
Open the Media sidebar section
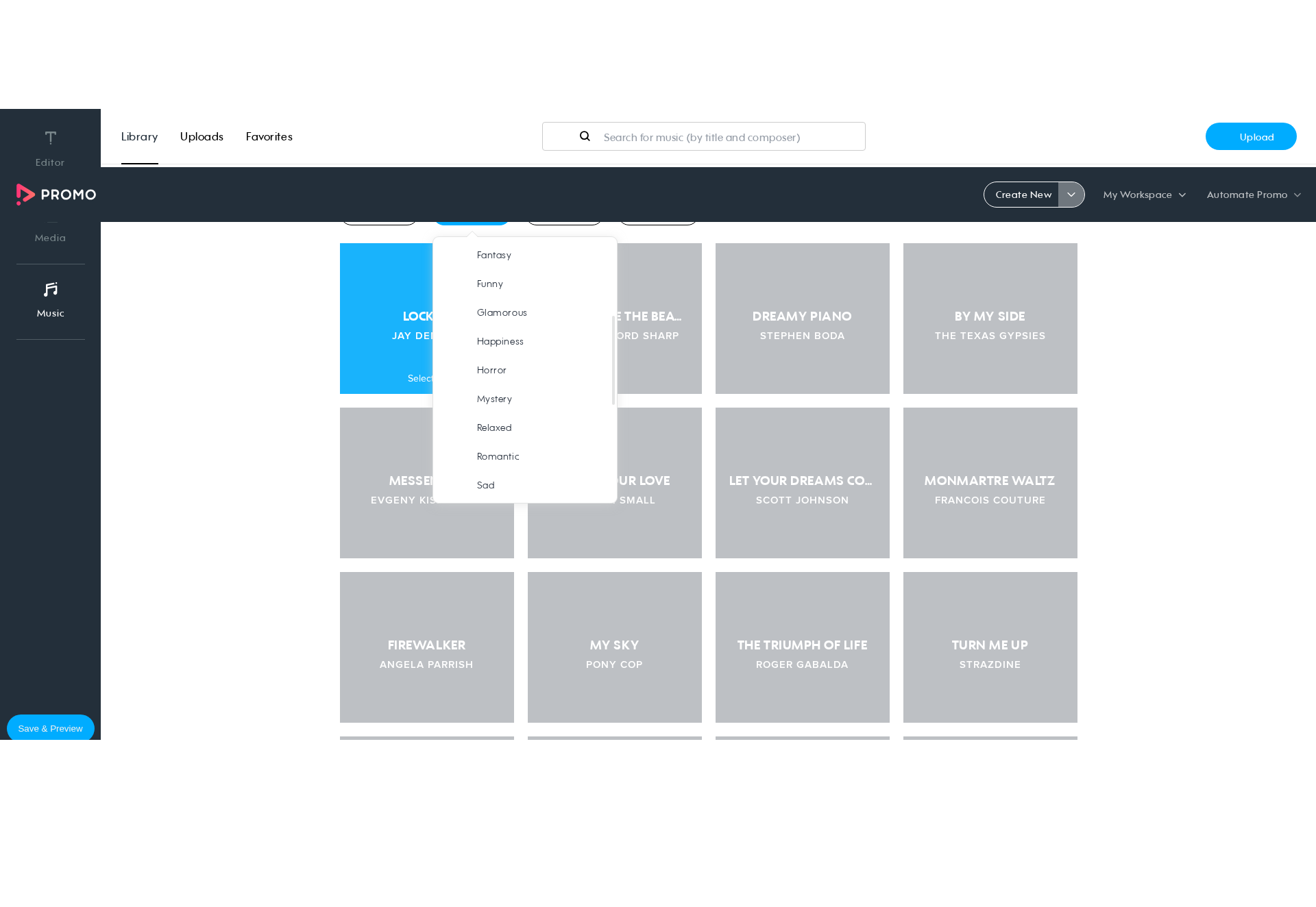pos(50,238)
